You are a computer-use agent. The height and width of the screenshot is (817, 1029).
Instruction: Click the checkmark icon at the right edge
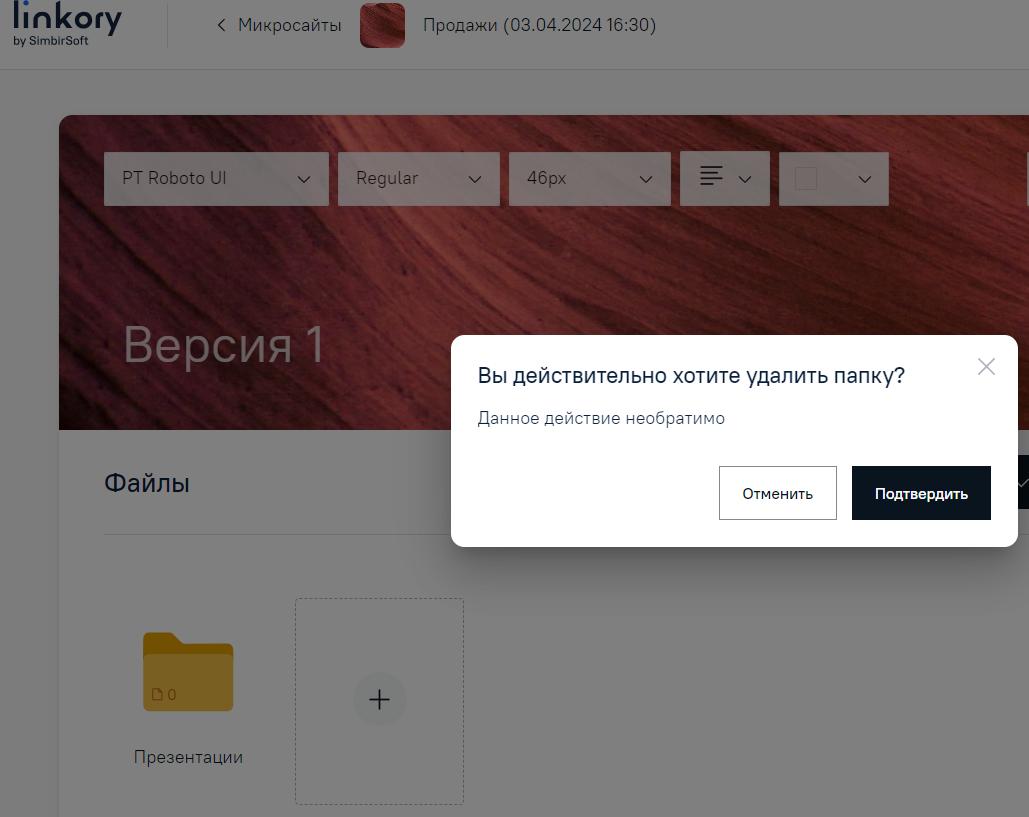[x=1021, y=483]
